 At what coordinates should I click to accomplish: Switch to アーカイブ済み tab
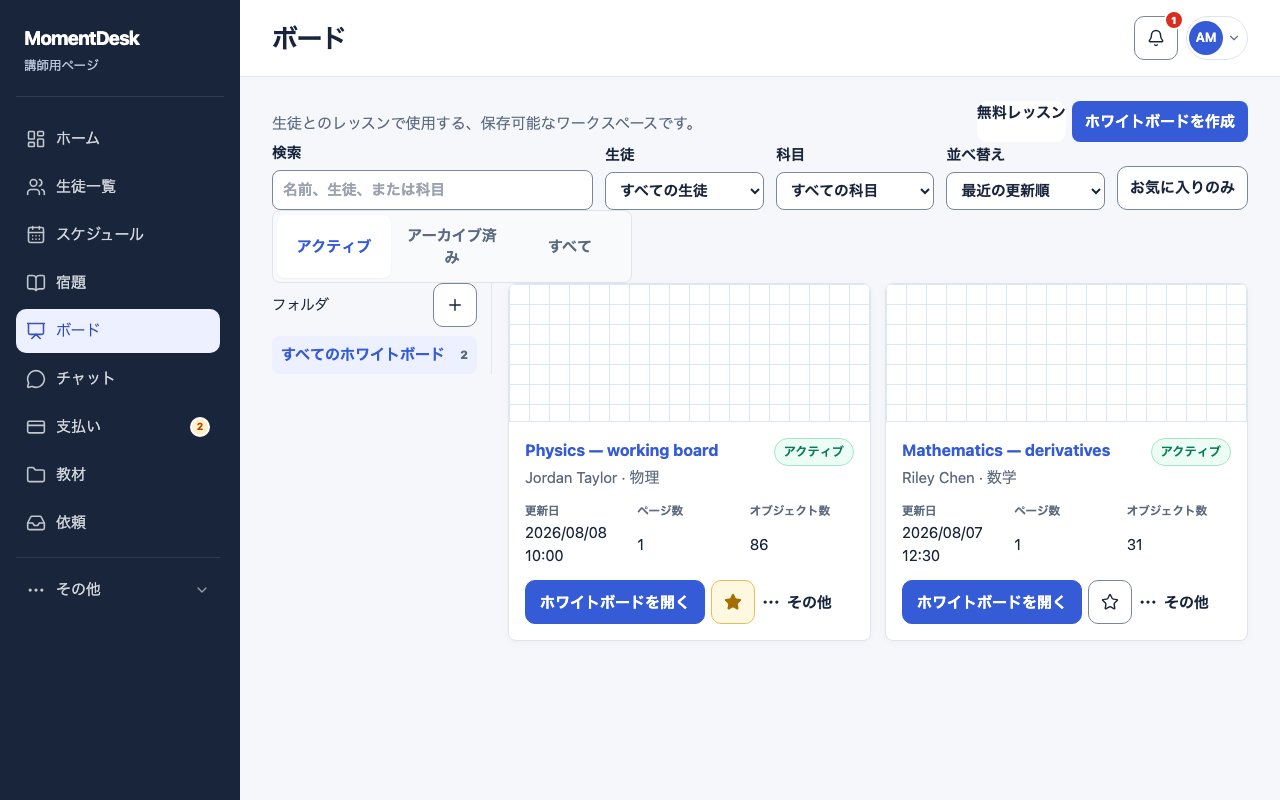(x=452, y=246)
